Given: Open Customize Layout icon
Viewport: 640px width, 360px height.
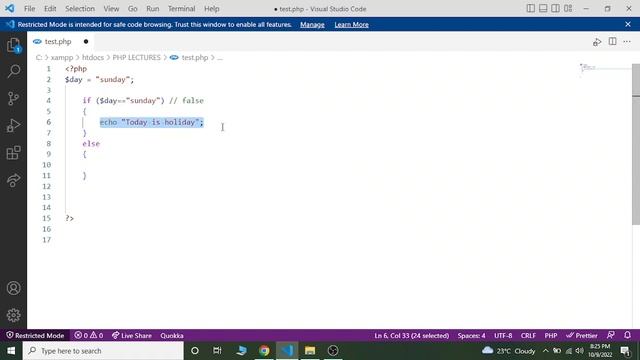Looking at the screenshot, I should pyautogui.click(x=568, y=8).
